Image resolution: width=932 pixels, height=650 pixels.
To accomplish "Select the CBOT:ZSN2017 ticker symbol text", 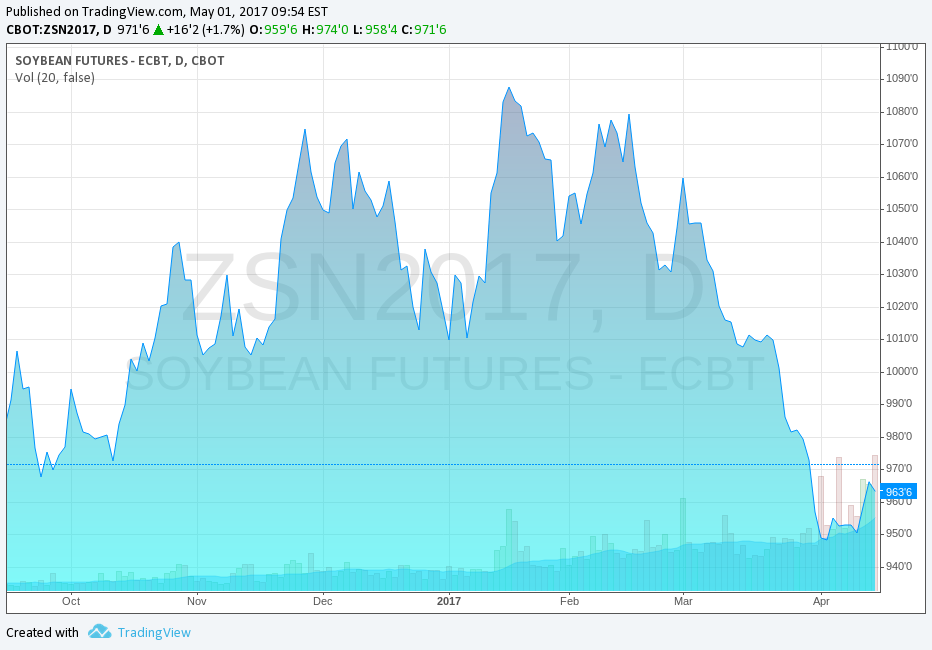I will point(52,29).
